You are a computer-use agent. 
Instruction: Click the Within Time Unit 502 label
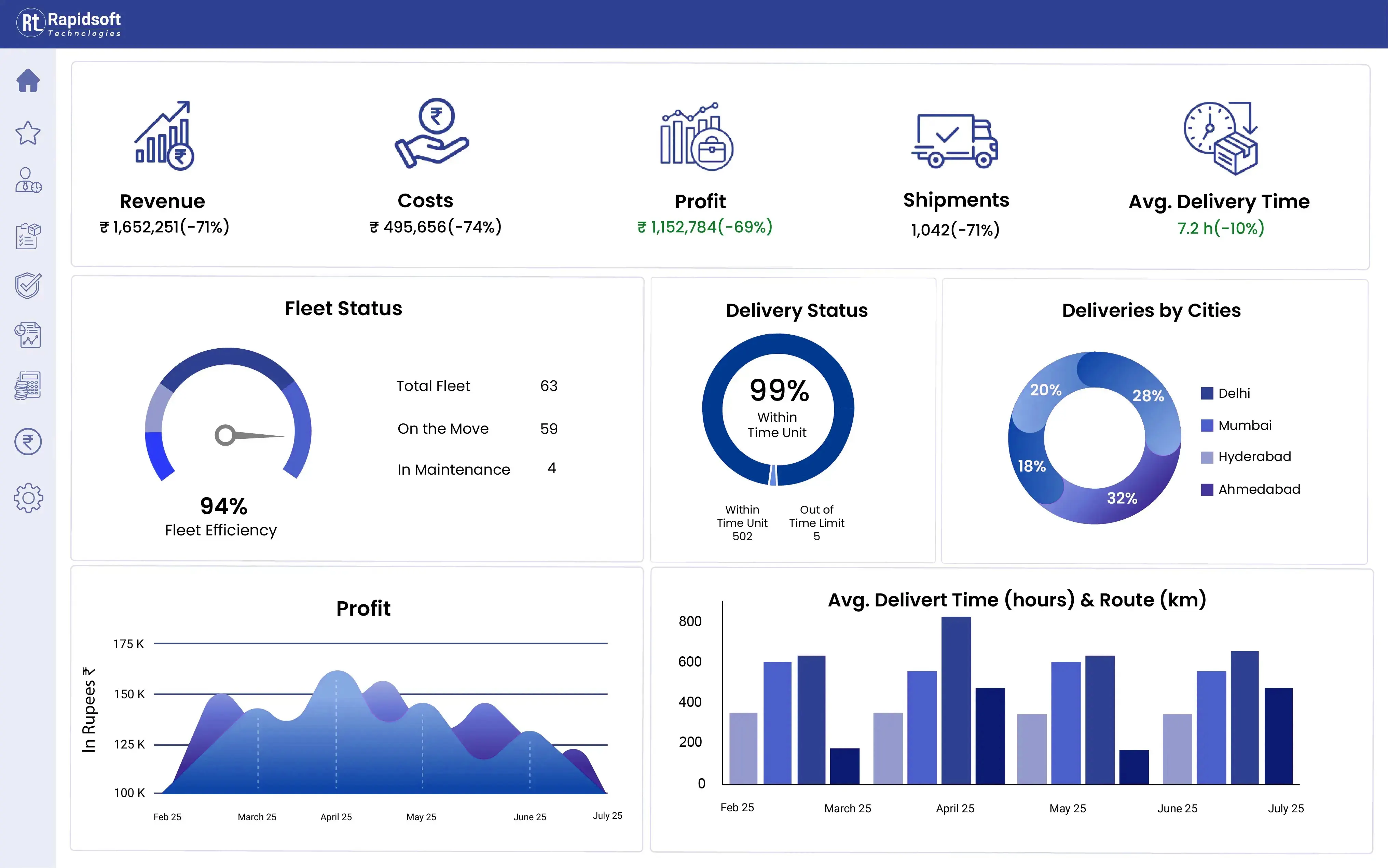(x=742, y=523)
